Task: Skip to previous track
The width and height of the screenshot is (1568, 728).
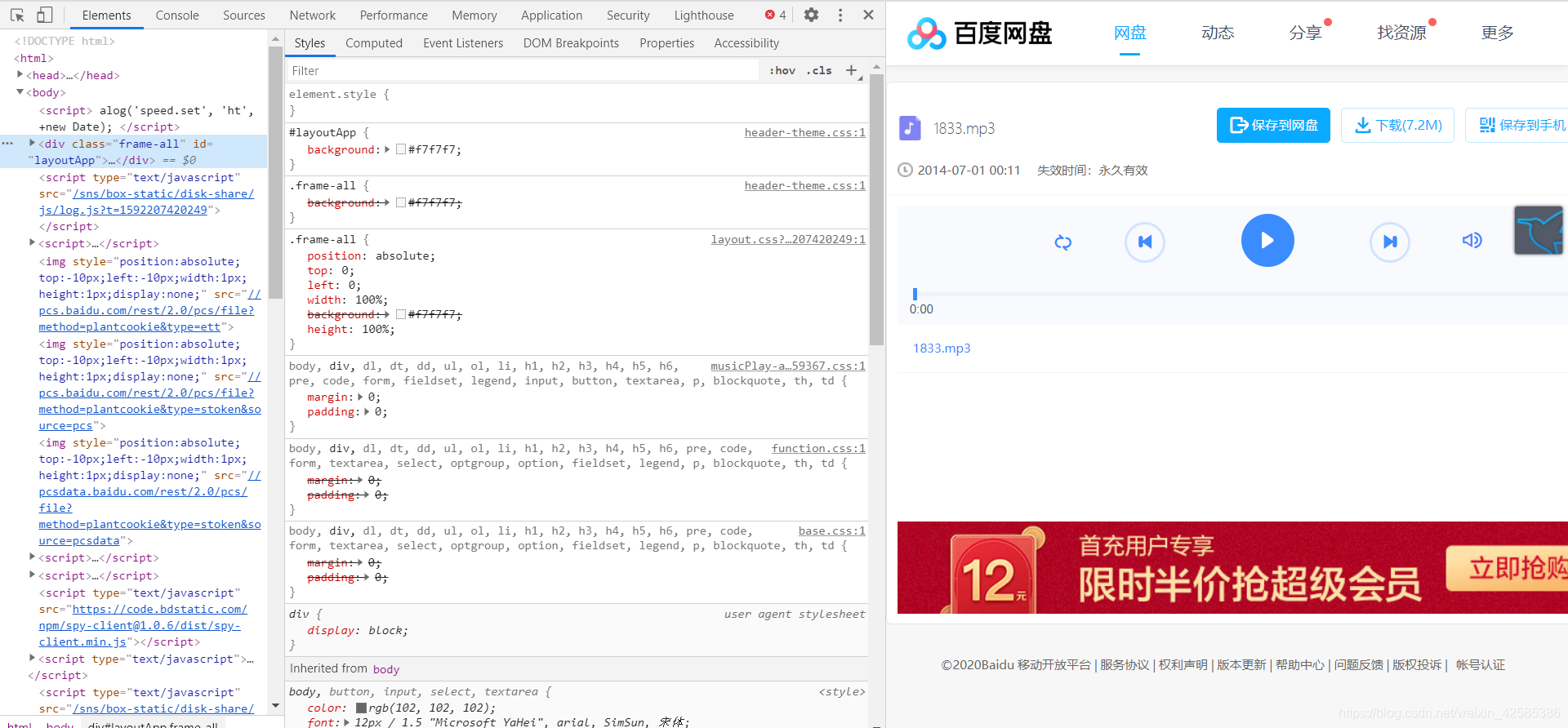Action: coord(1145,242)
